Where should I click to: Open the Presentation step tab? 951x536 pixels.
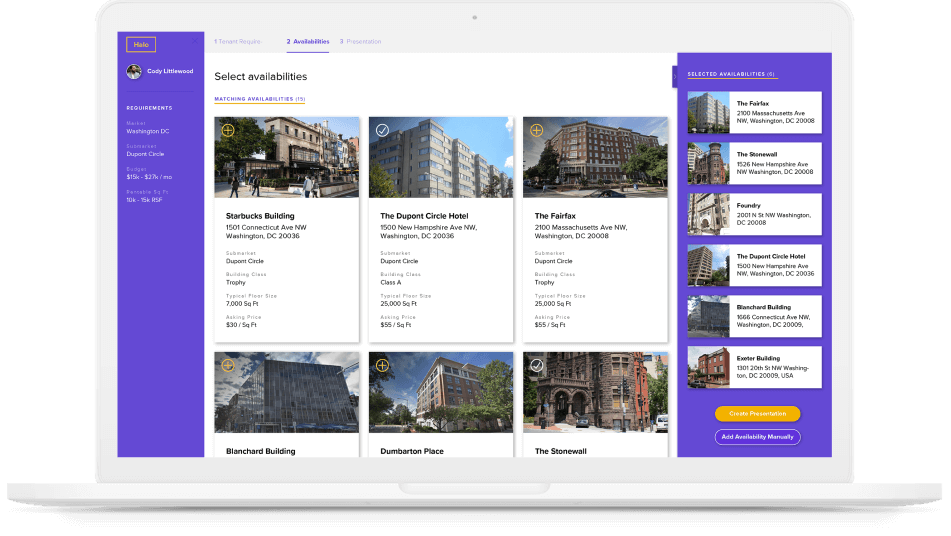point(361,42)
